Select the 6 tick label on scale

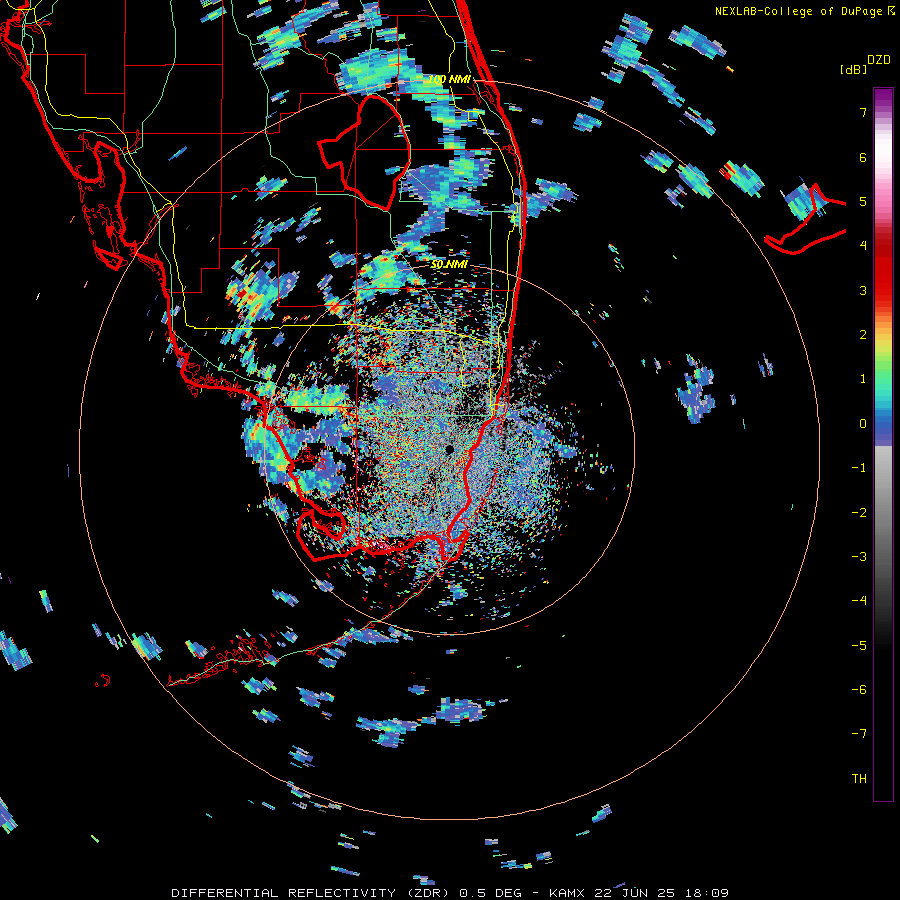click(x=863, y=157)
